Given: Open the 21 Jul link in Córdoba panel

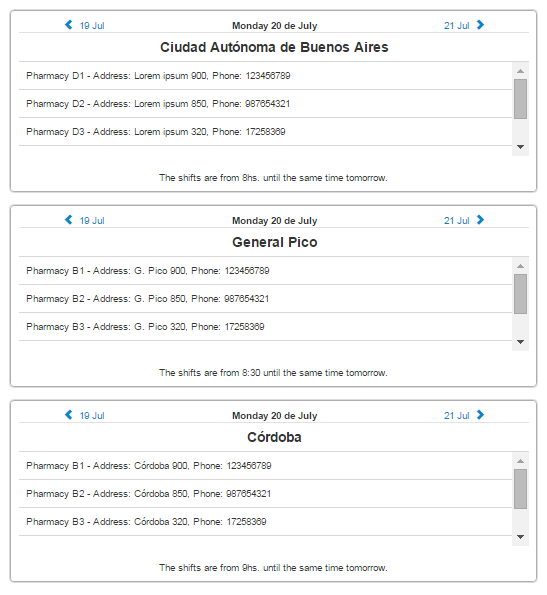Looking at the screenshot, I should (x=457, y=416).
